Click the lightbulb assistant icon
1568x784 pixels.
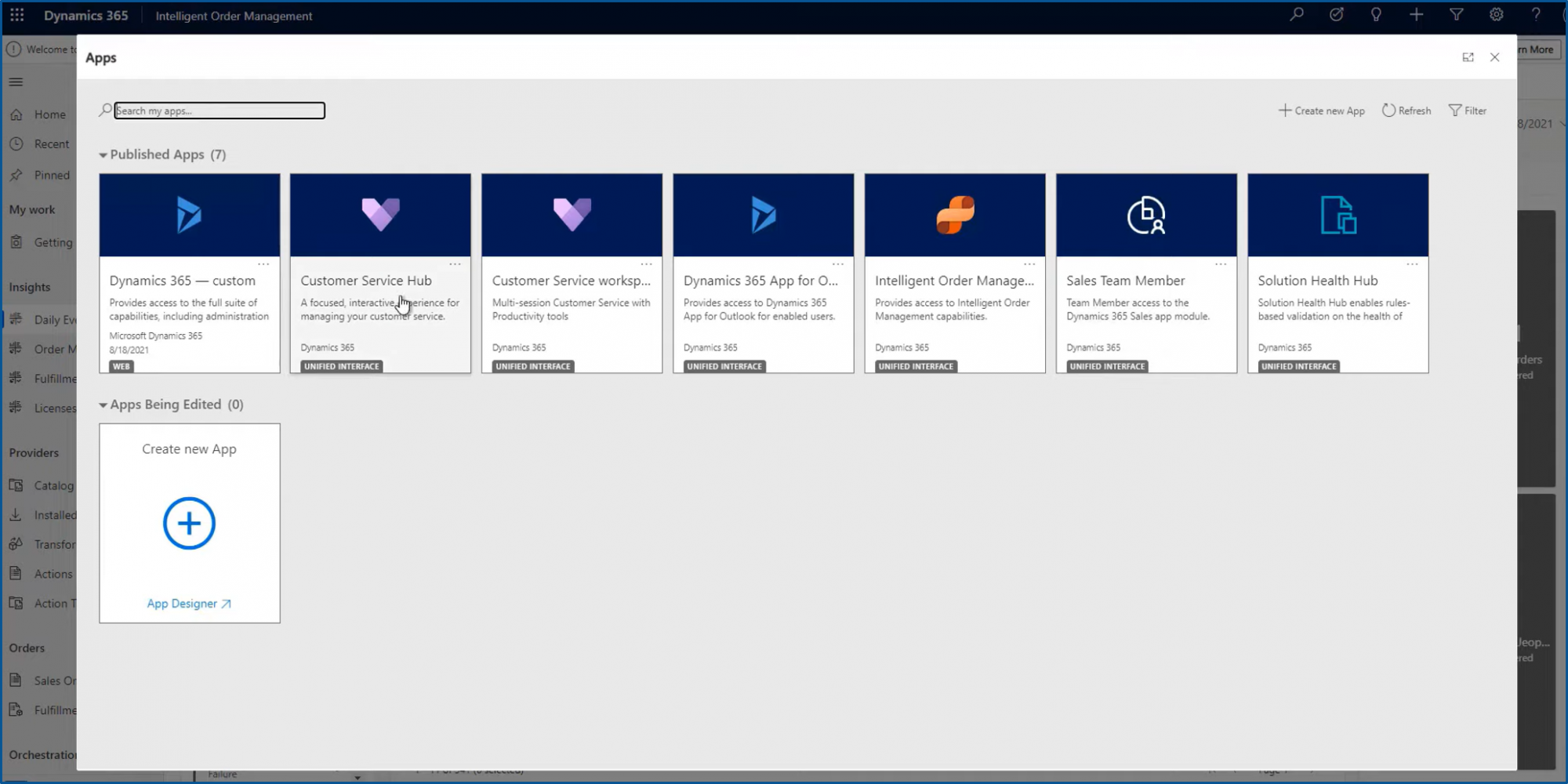(x=1376, y=15)
